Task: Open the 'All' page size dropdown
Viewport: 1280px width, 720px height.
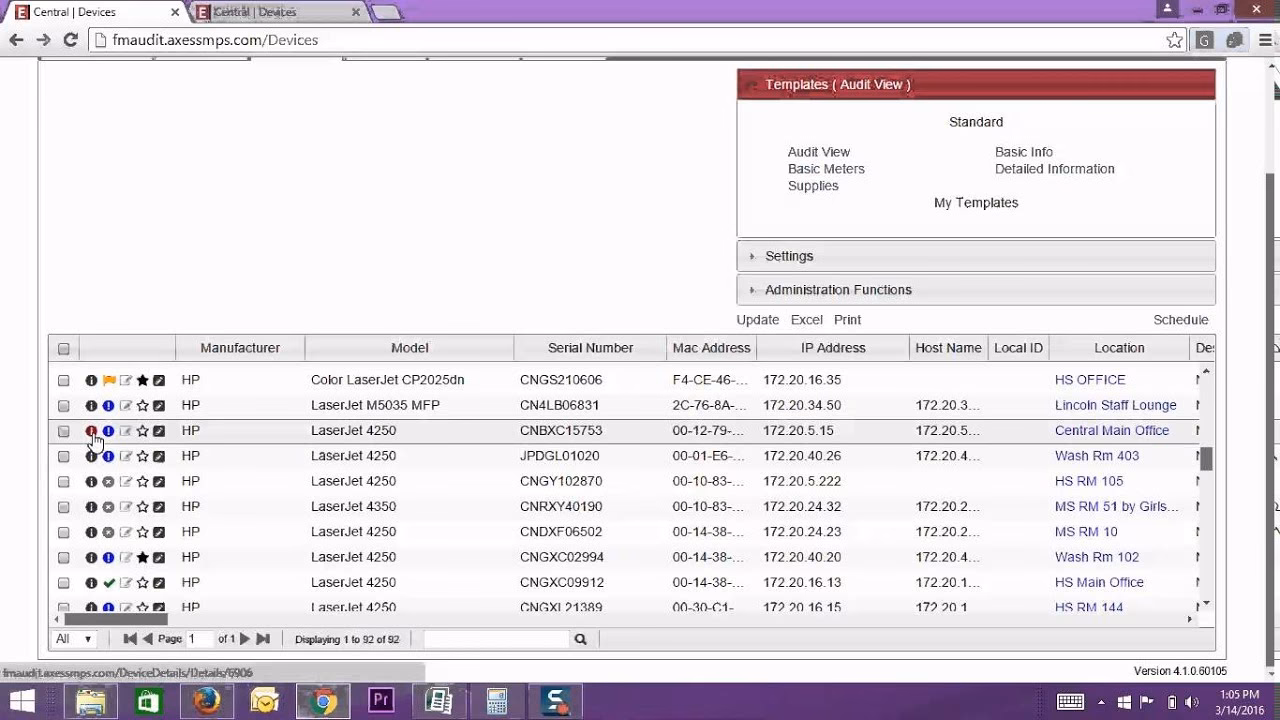Action: pos(74,639)
